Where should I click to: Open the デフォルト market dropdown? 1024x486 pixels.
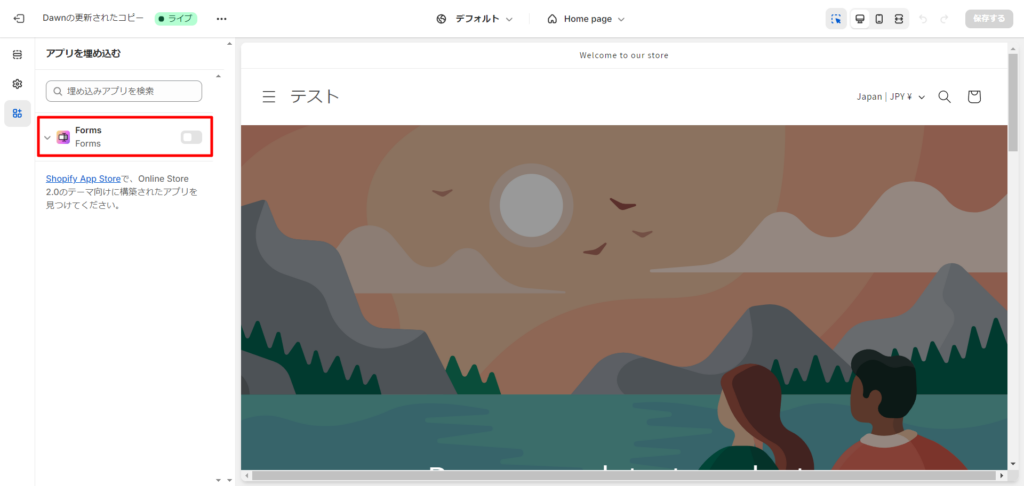pyautogui.click(x=475, y=19)
